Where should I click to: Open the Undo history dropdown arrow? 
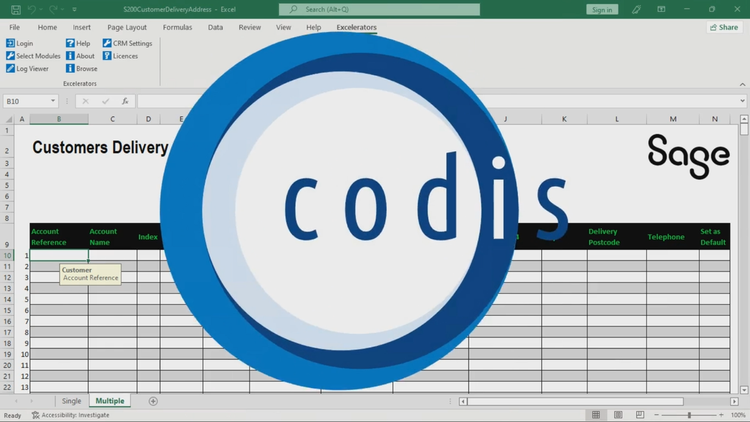(x=41, y=9)
